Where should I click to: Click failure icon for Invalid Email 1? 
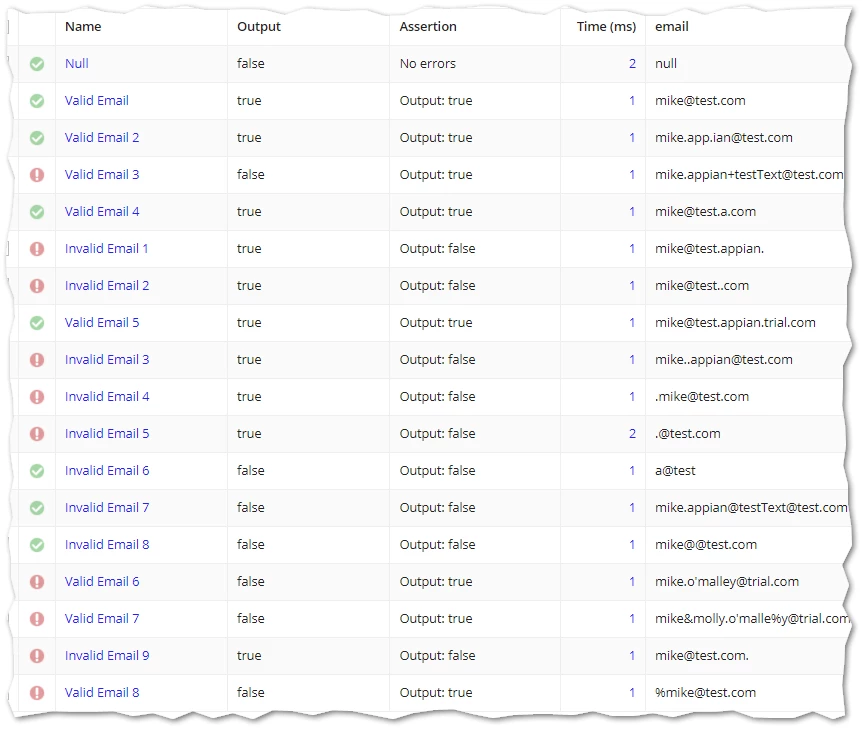point(37,248)
